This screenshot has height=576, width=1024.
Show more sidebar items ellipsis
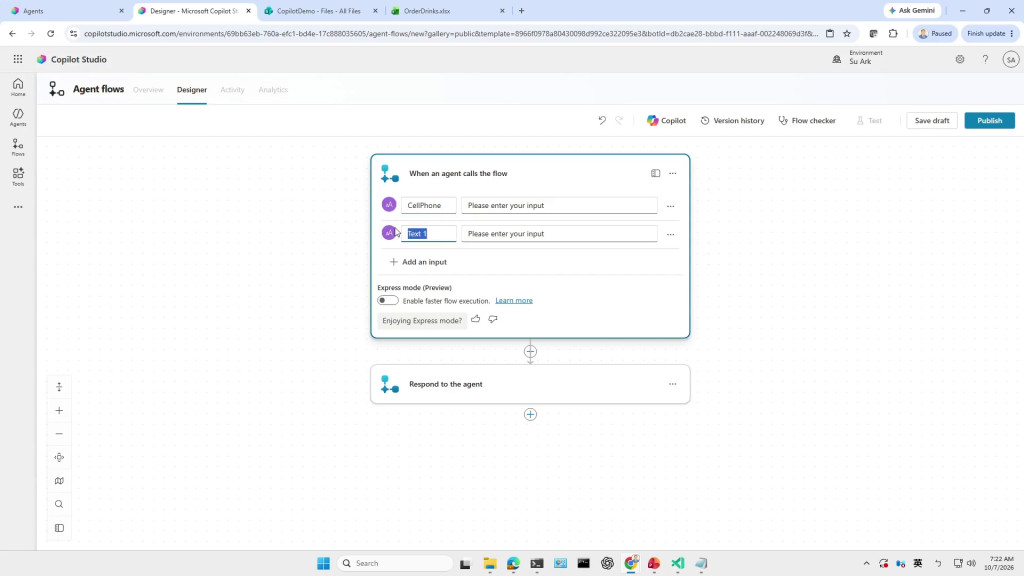coord(18,207)
